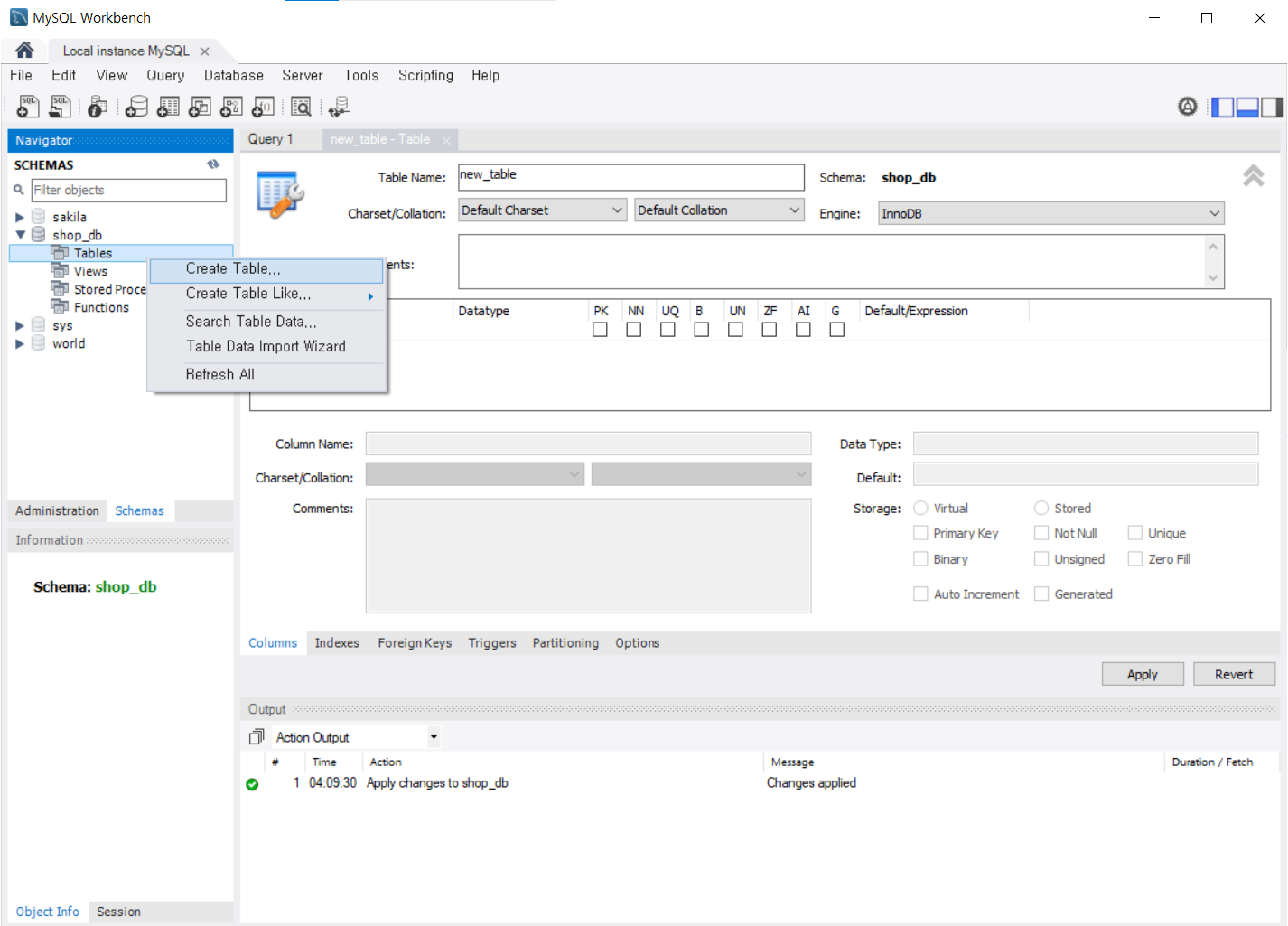1288x926 pixels.
Task: Open the Default Collation dropdown
Action: (x=719, y=210)
